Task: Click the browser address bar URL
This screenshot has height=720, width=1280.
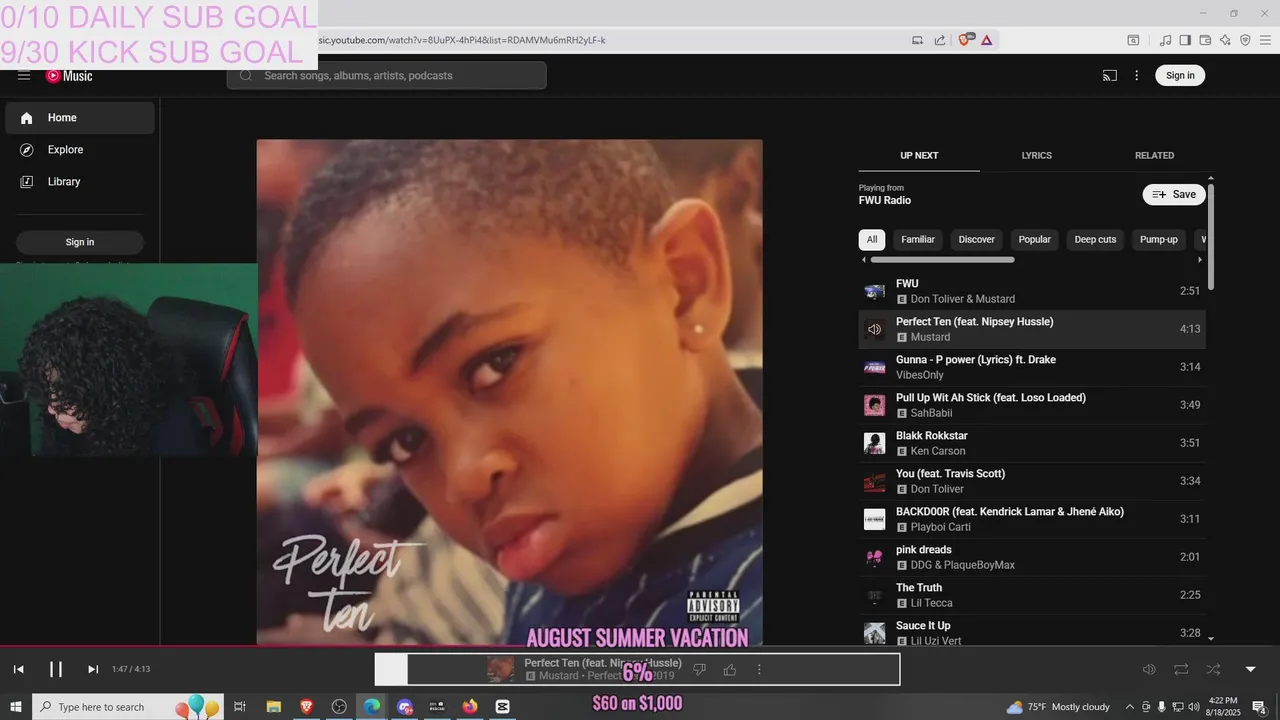Action: [x=461, y=40]
